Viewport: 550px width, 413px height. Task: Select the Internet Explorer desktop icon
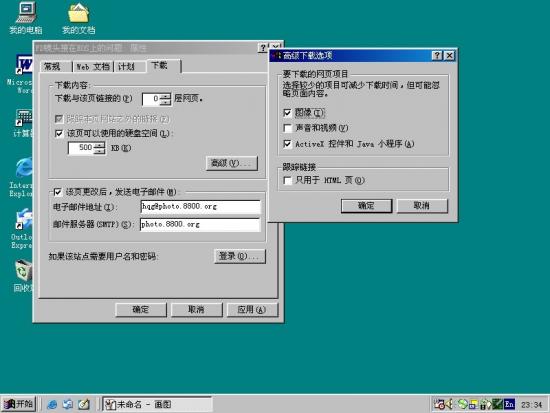click(x=21, y=177)
